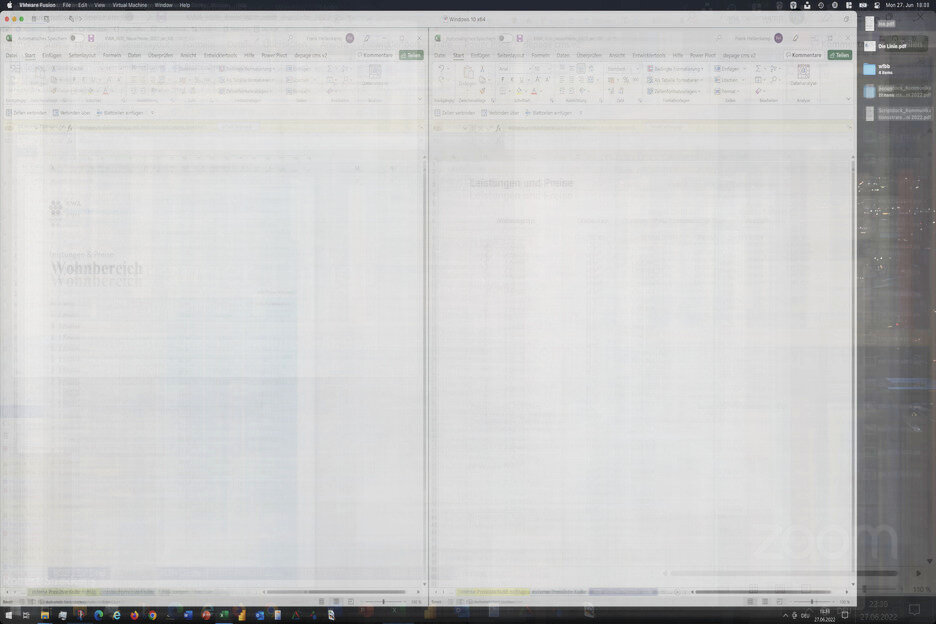Open Datei tab in the Wohnbereich window
This screenshot has height=624, width=936.
(x=11, y=56)
